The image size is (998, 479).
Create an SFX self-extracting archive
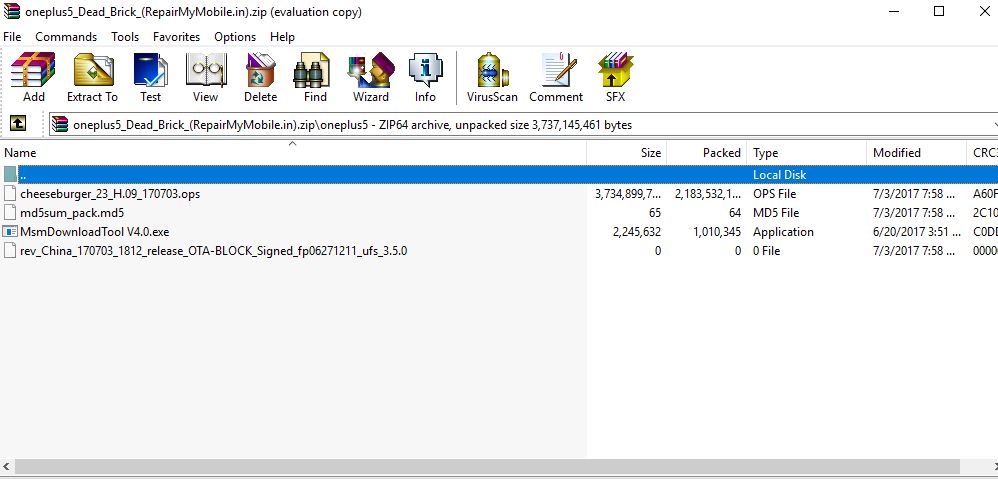(x=615, y=78)
